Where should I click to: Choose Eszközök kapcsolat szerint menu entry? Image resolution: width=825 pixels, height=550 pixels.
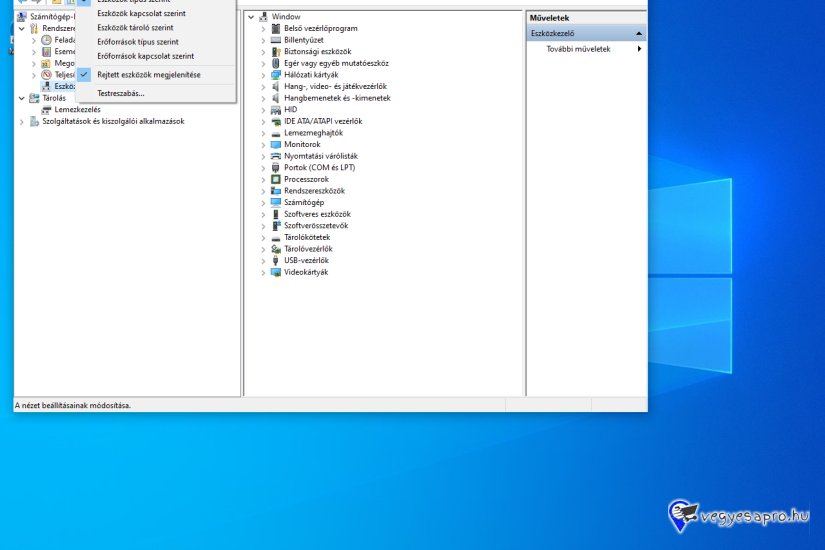(x=141, y=14)
